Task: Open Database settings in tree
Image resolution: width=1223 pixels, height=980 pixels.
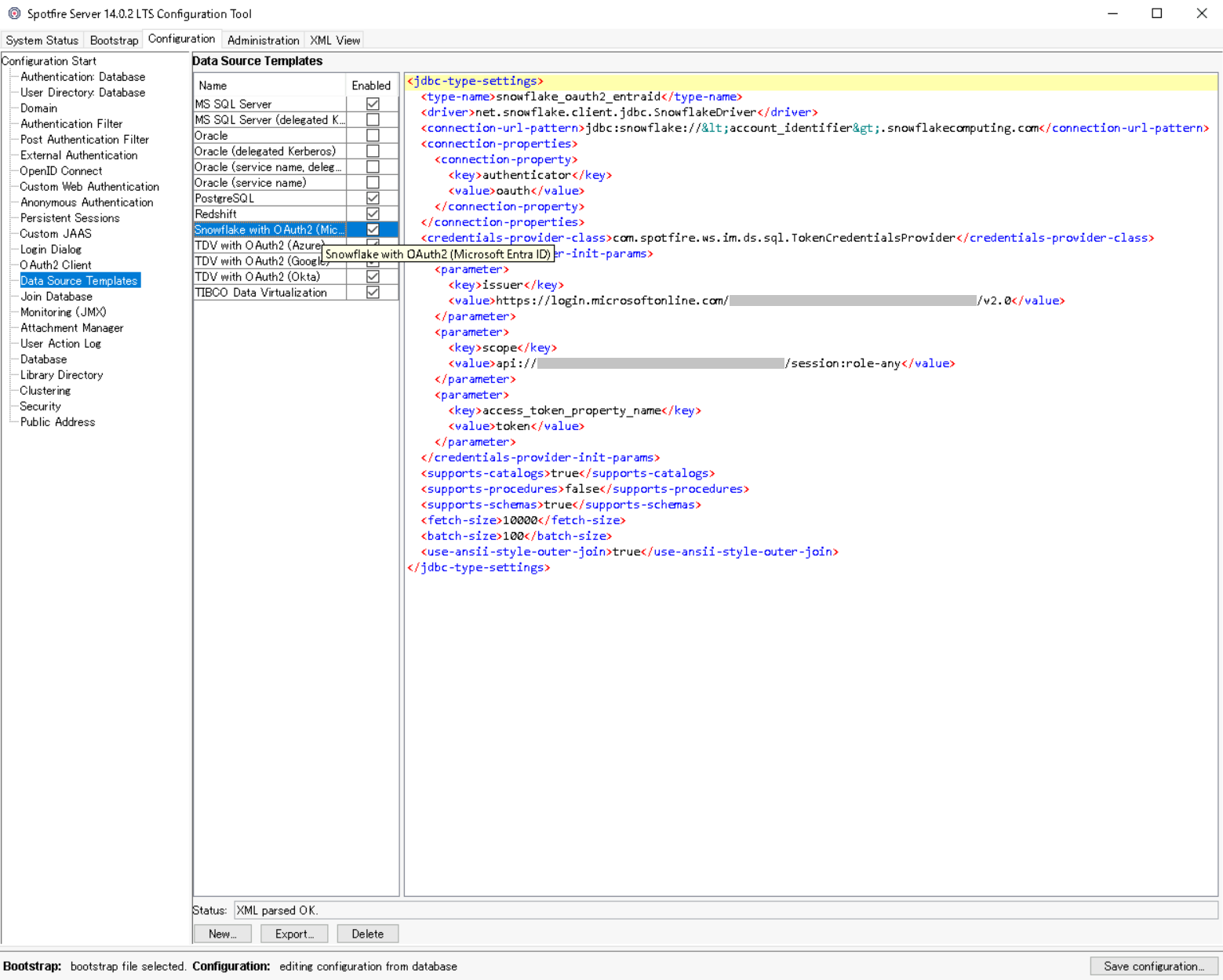Action: coord(43,359)
